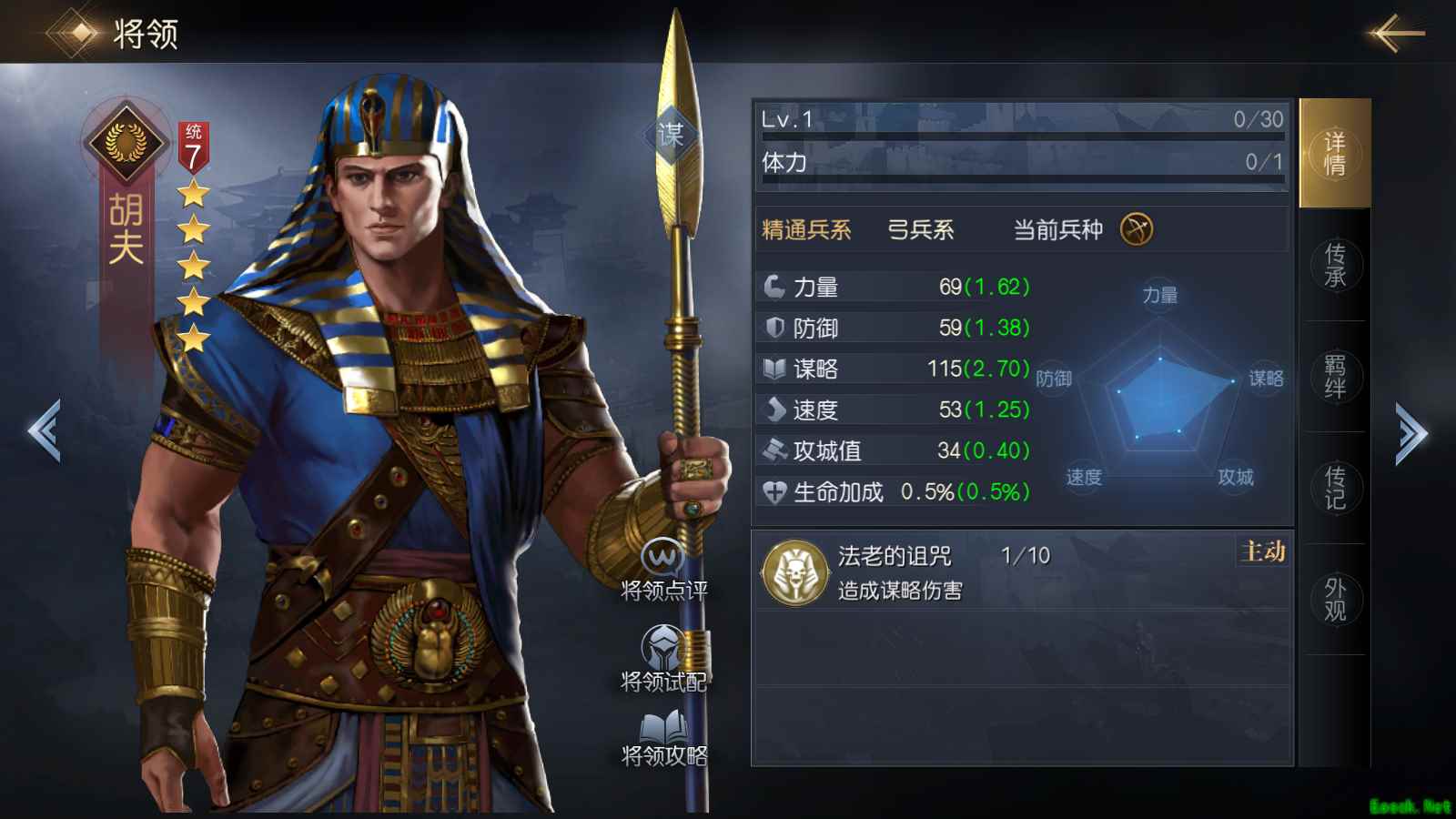Tap the 谋 diamond badge on the spear

[672, 136]
